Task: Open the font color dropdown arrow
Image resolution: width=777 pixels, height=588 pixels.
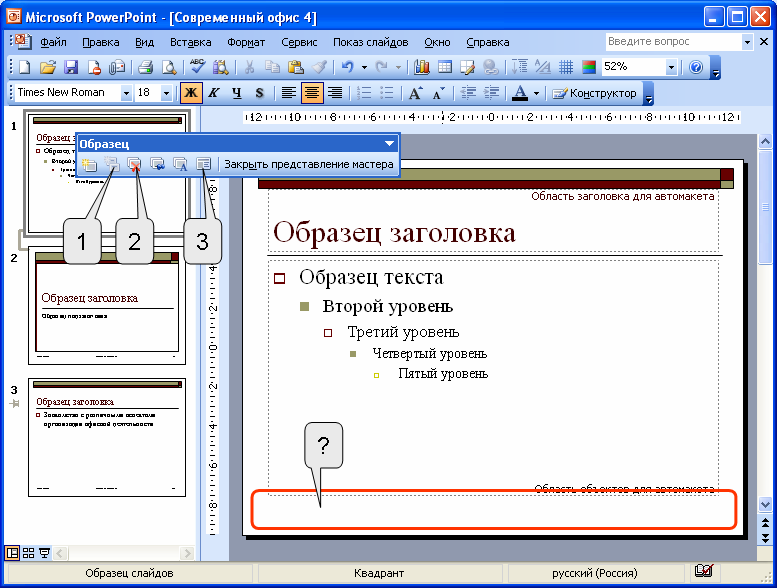Action: (536, 93)
